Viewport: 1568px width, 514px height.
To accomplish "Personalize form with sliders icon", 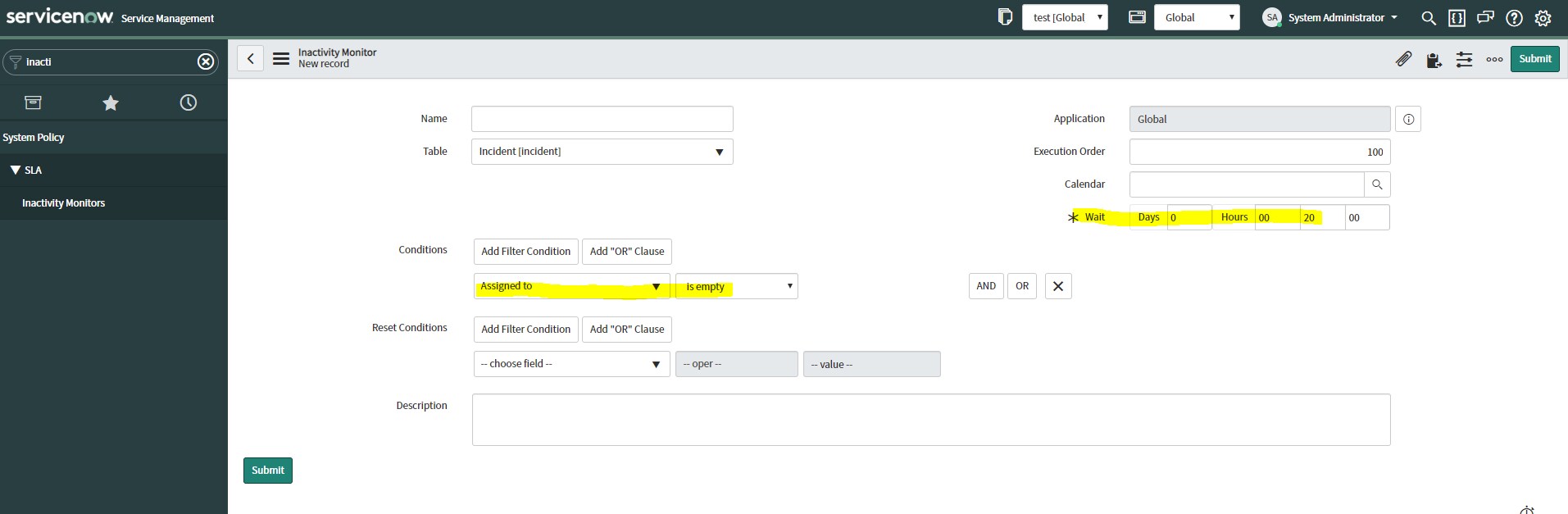I will [1464, 59].
